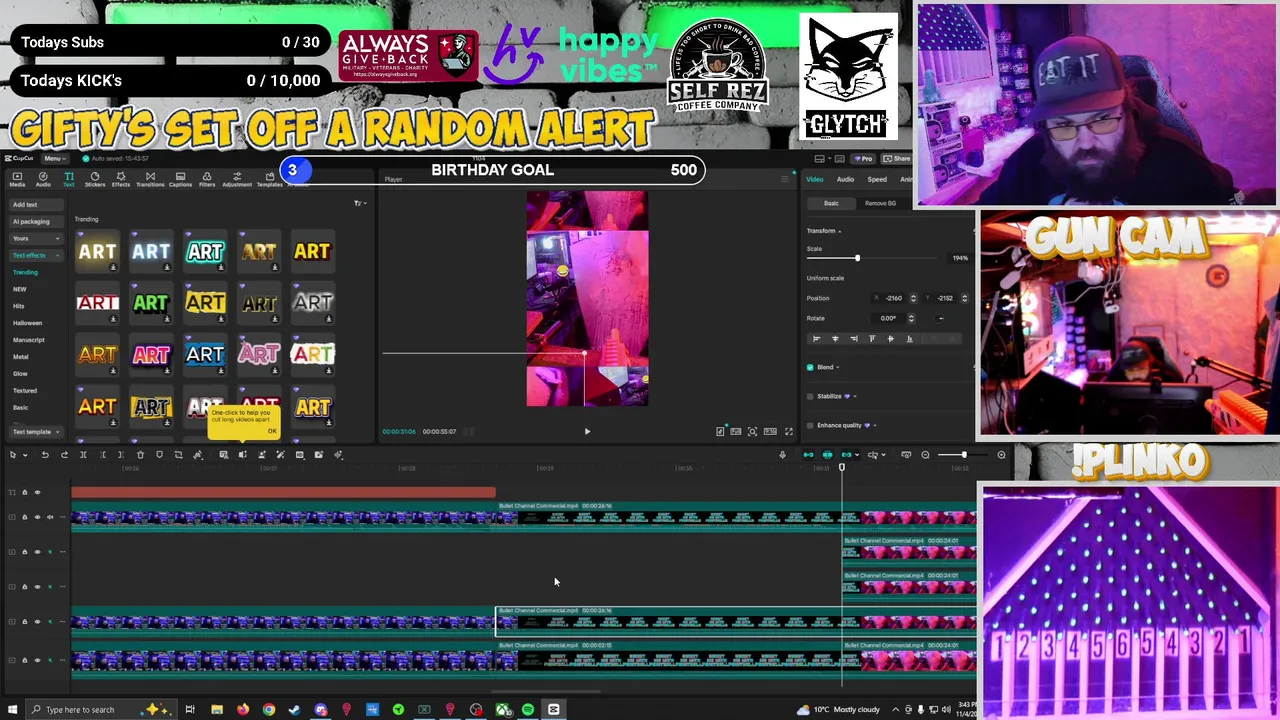Click the Pro upgrade button
This screenshot has height=720, width=1280.
pos(863,158)
